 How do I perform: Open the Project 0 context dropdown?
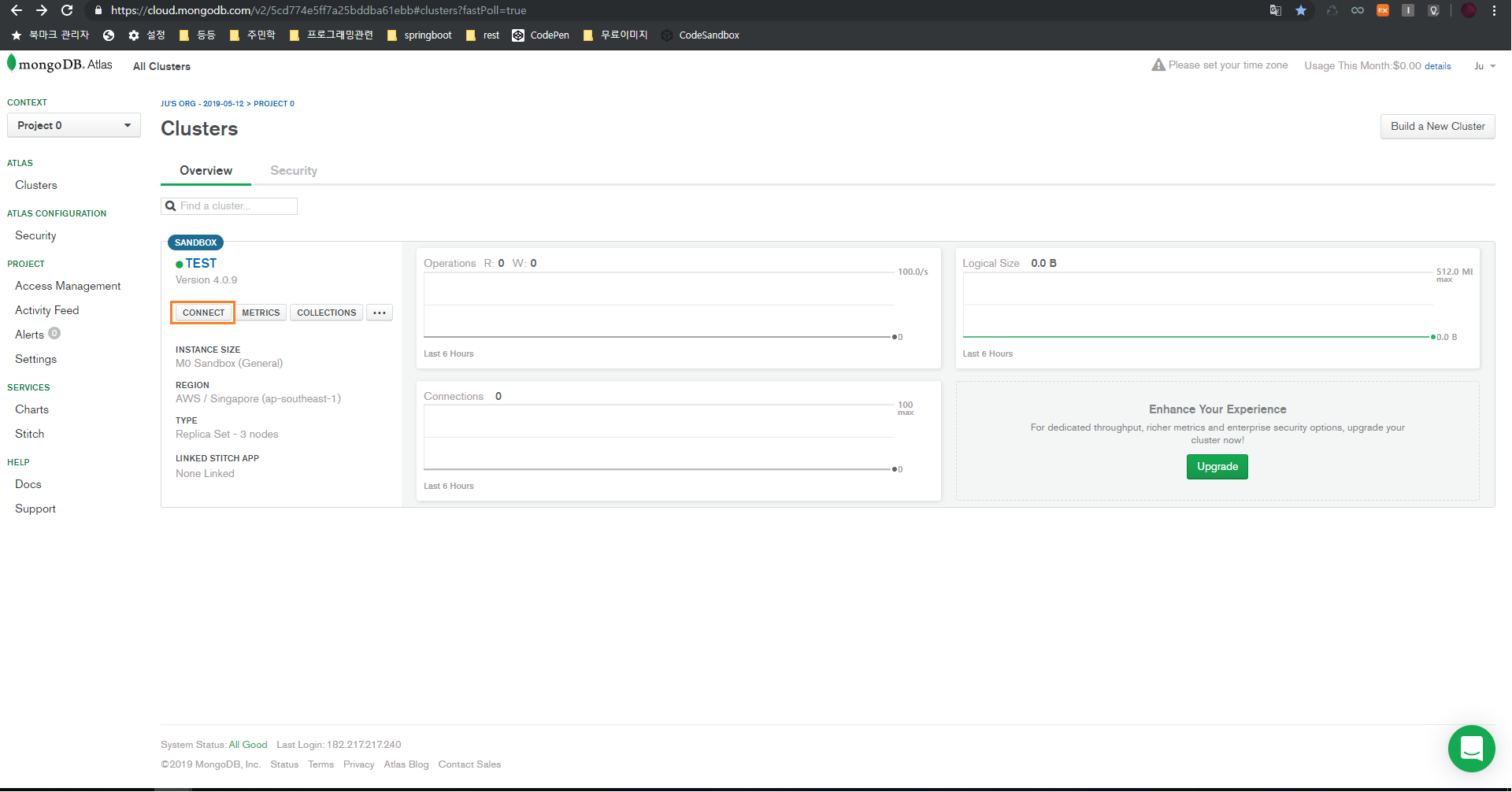click(74, 125)
